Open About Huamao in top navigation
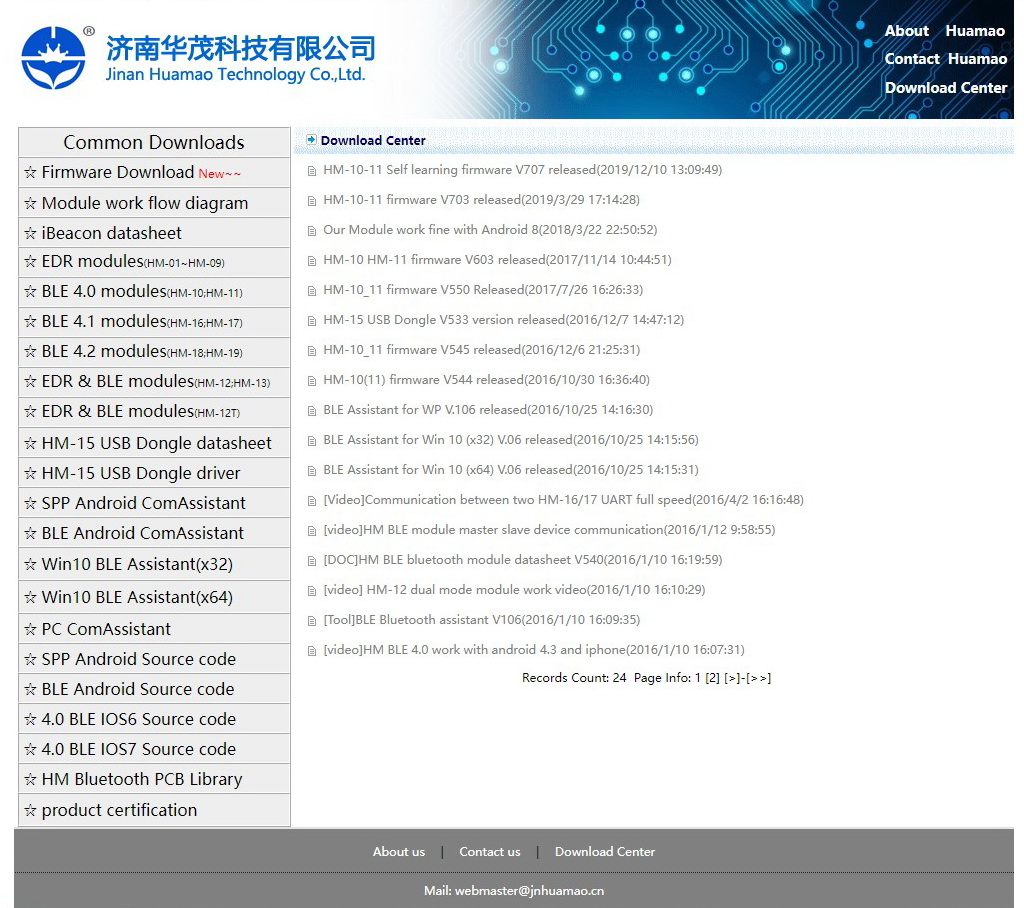 [944, 31]
